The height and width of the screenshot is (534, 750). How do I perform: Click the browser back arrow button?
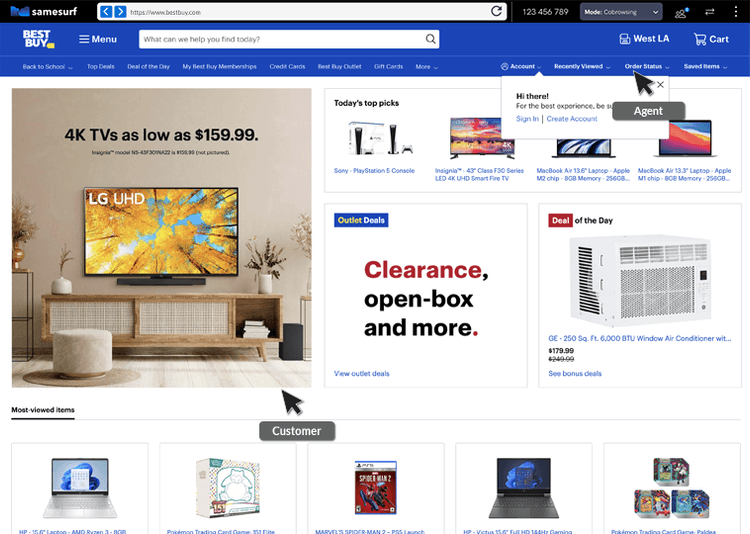coord(106,11)
